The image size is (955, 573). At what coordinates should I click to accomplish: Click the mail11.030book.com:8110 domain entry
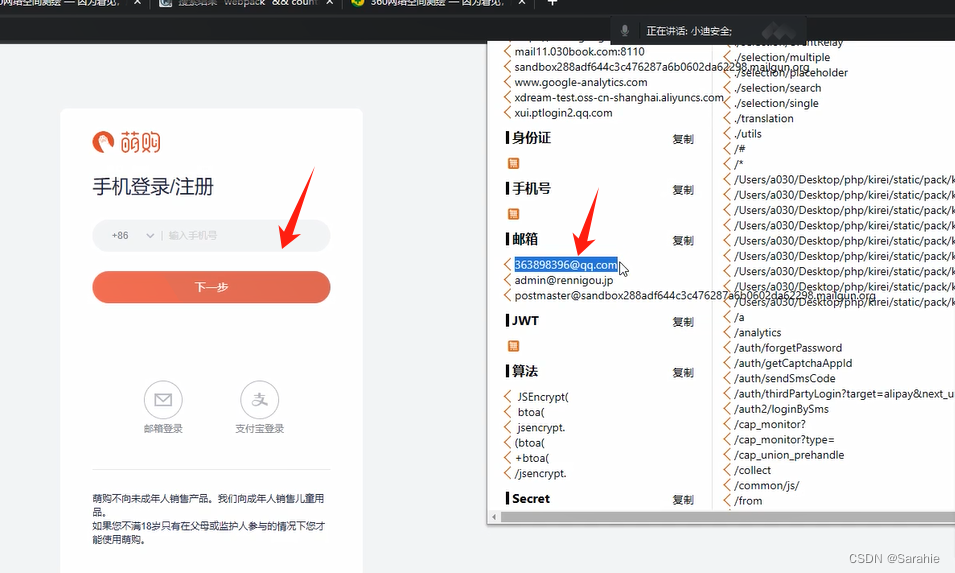click(579, 52)
